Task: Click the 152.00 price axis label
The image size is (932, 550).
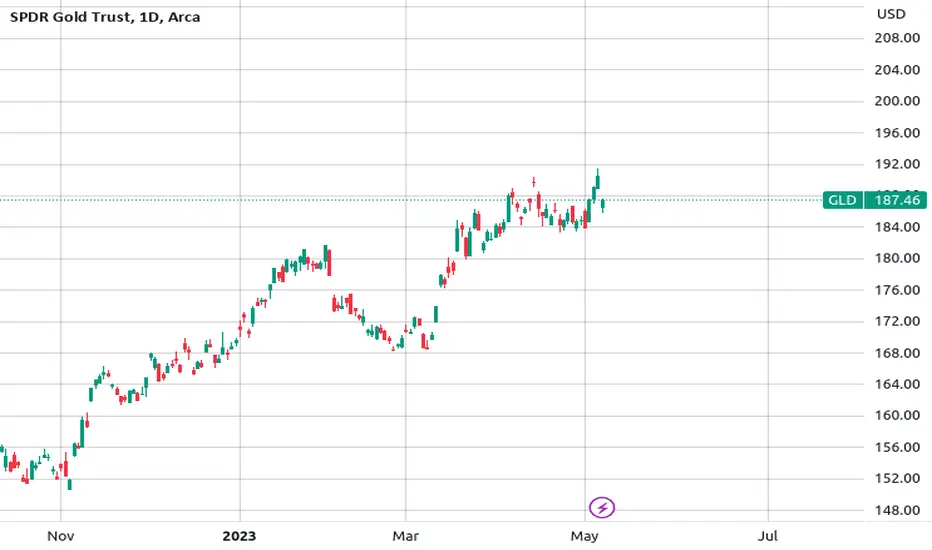Action: (x=897, y=479)
